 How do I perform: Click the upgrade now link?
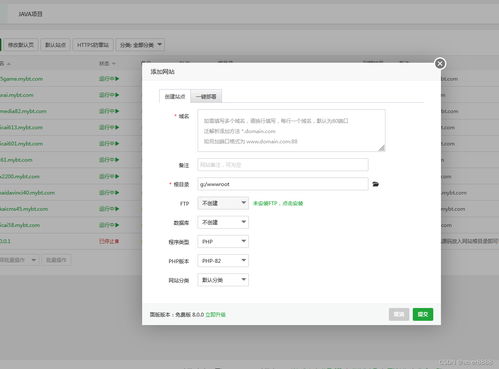pyautogui.click(x=215, y=314)
